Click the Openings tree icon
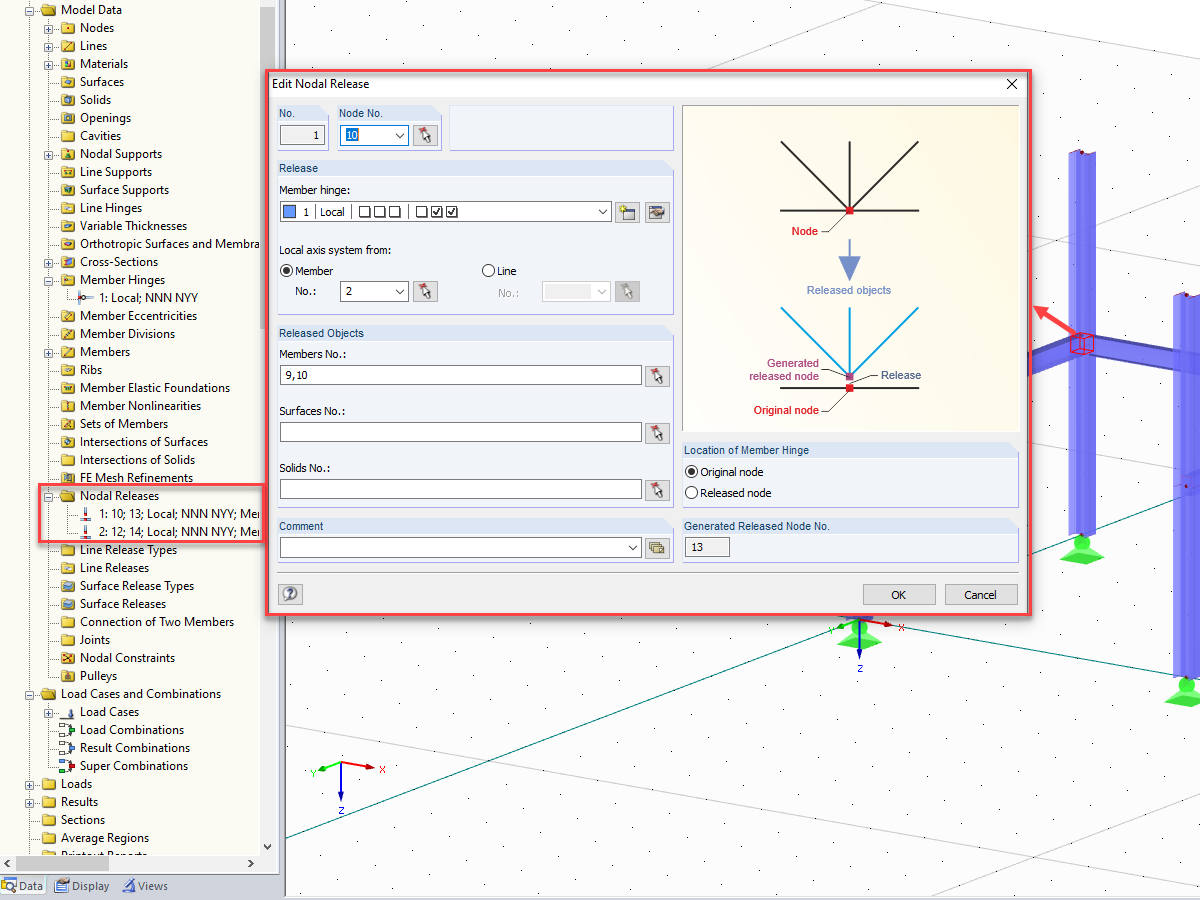Image resolution: width=1200 pixels, height=900 pixels. coord(68,118)
